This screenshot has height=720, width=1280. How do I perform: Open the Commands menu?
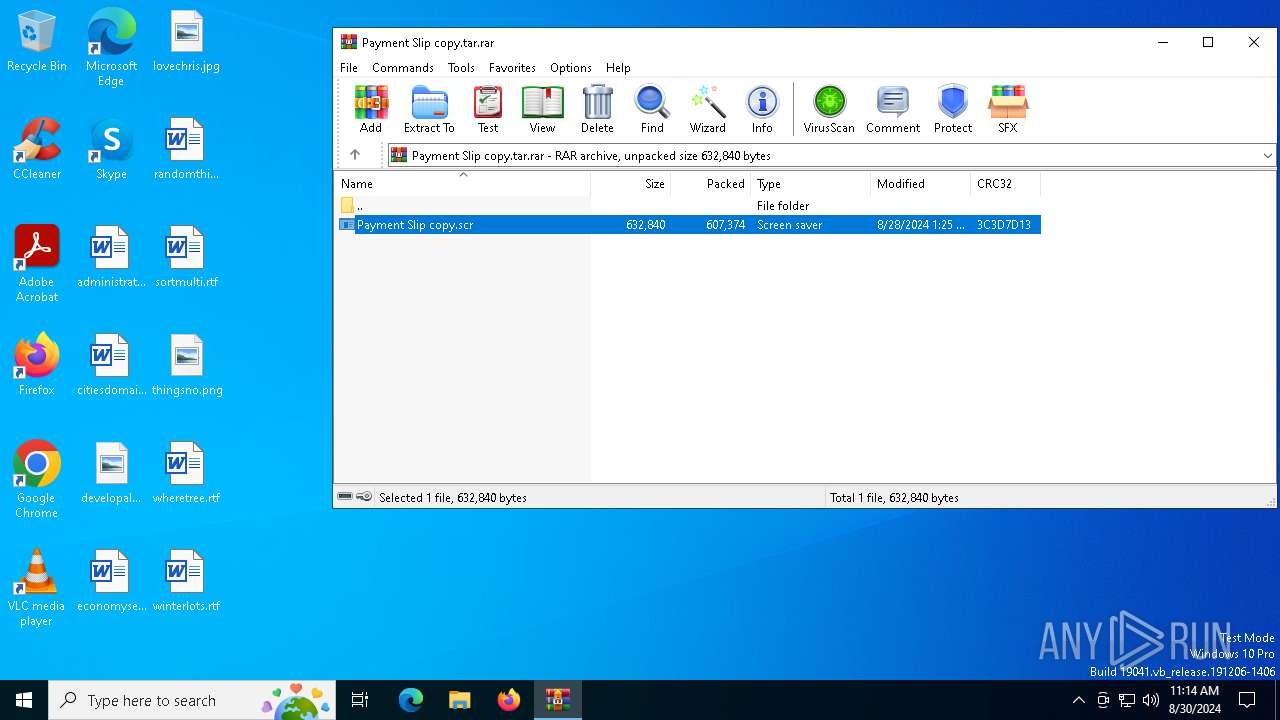click(x=403, y=68)
